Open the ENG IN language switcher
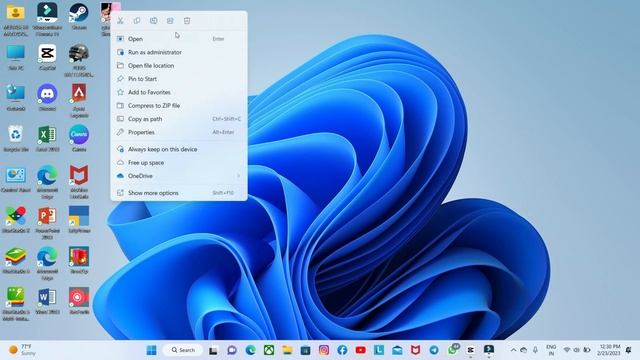The height and width of the screenshot is (360, 640). point(551,350)
